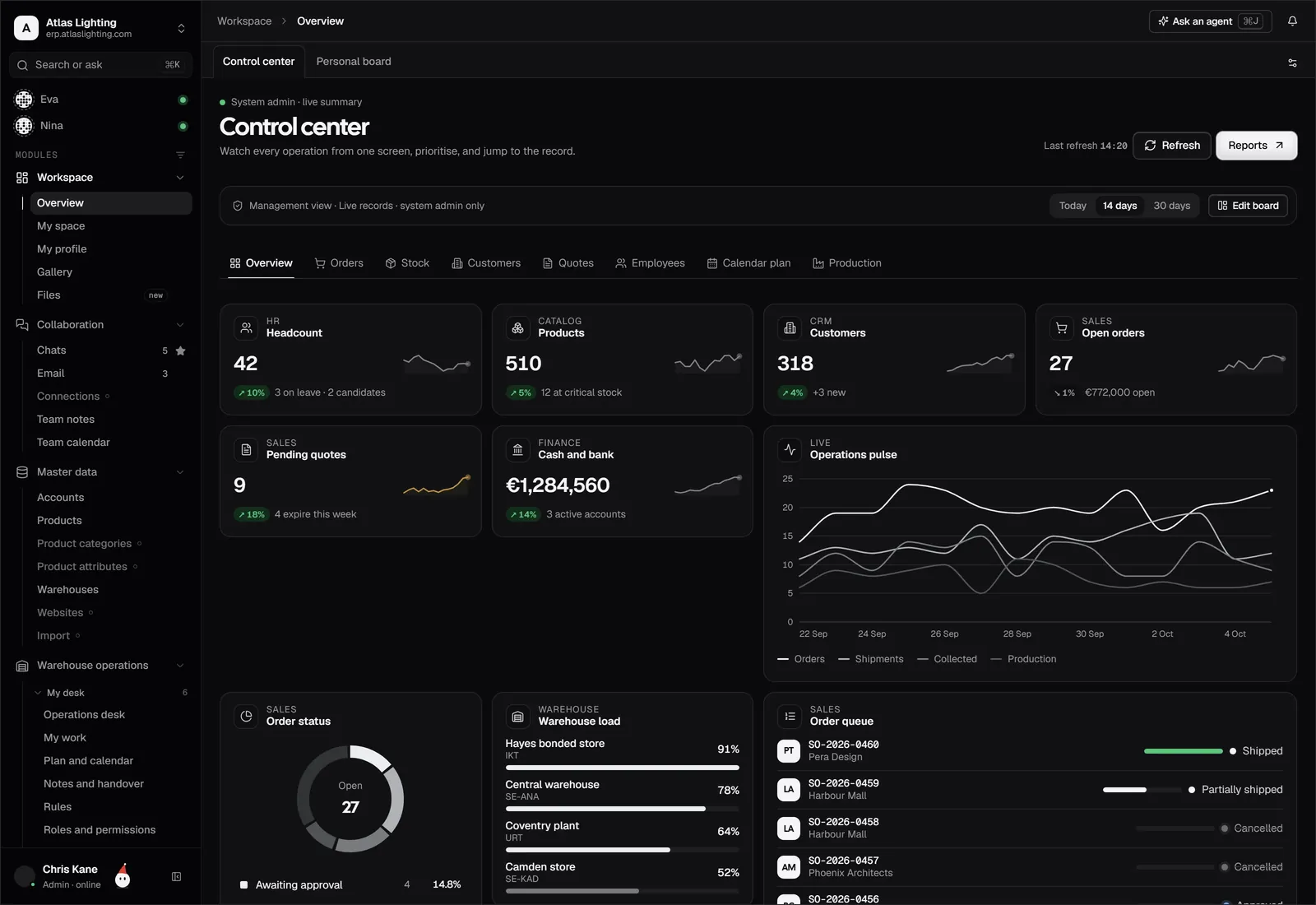Open the Reports button

point(1256,146)
